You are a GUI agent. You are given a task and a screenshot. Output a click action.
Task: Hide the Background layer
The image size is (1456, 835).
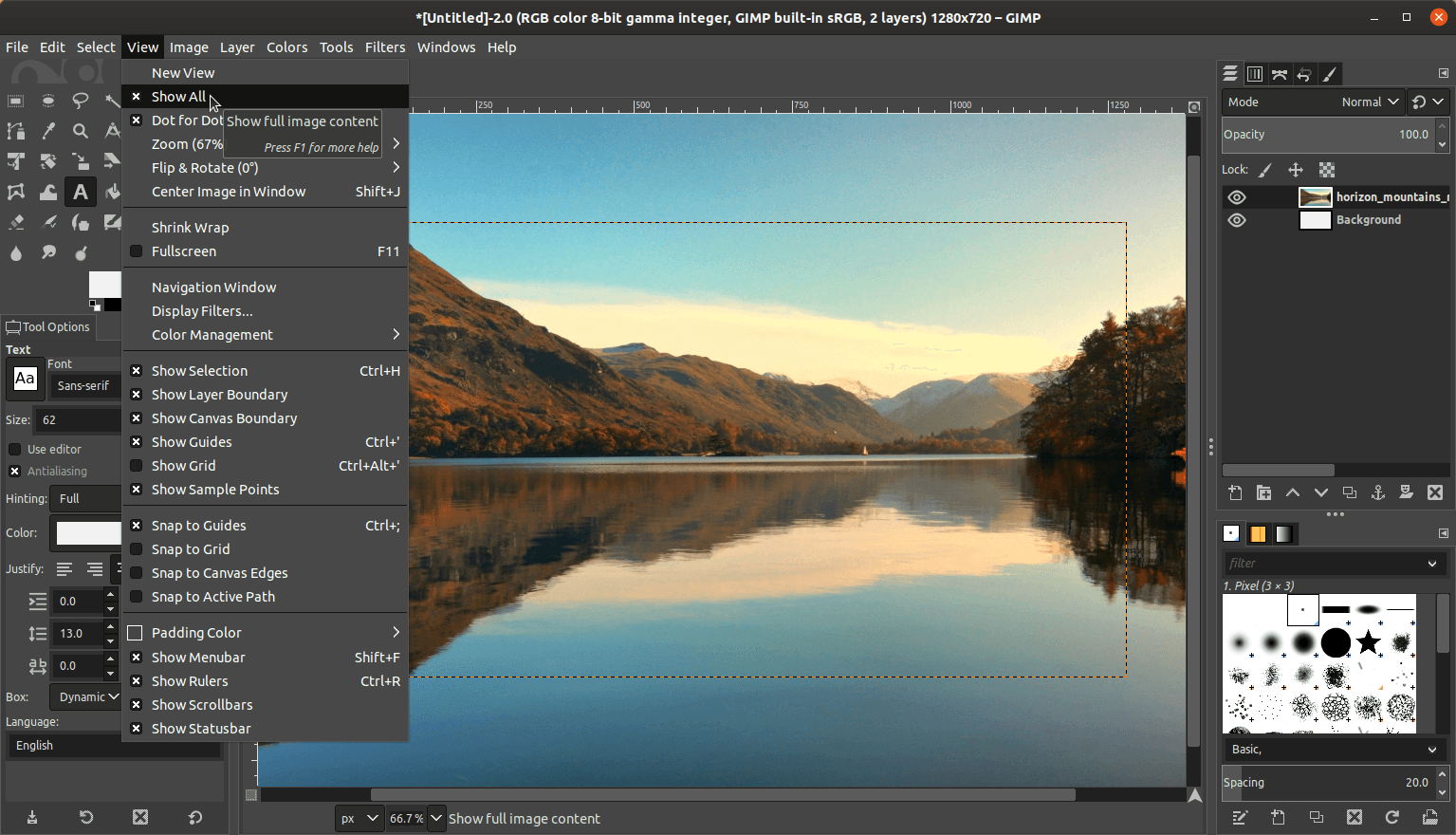pyautogui.click(x=1236, y=219)
